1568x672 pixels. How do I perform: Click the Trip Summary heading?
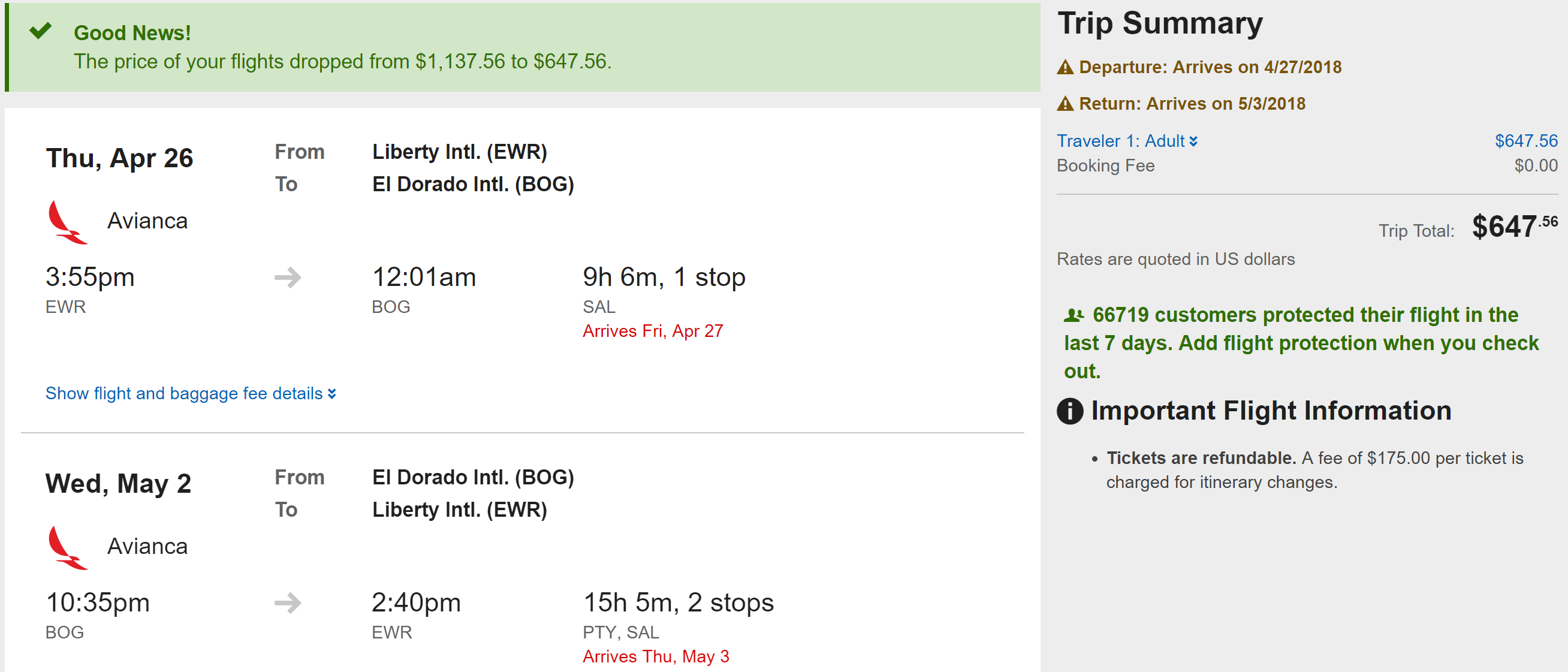(1160, 24)
